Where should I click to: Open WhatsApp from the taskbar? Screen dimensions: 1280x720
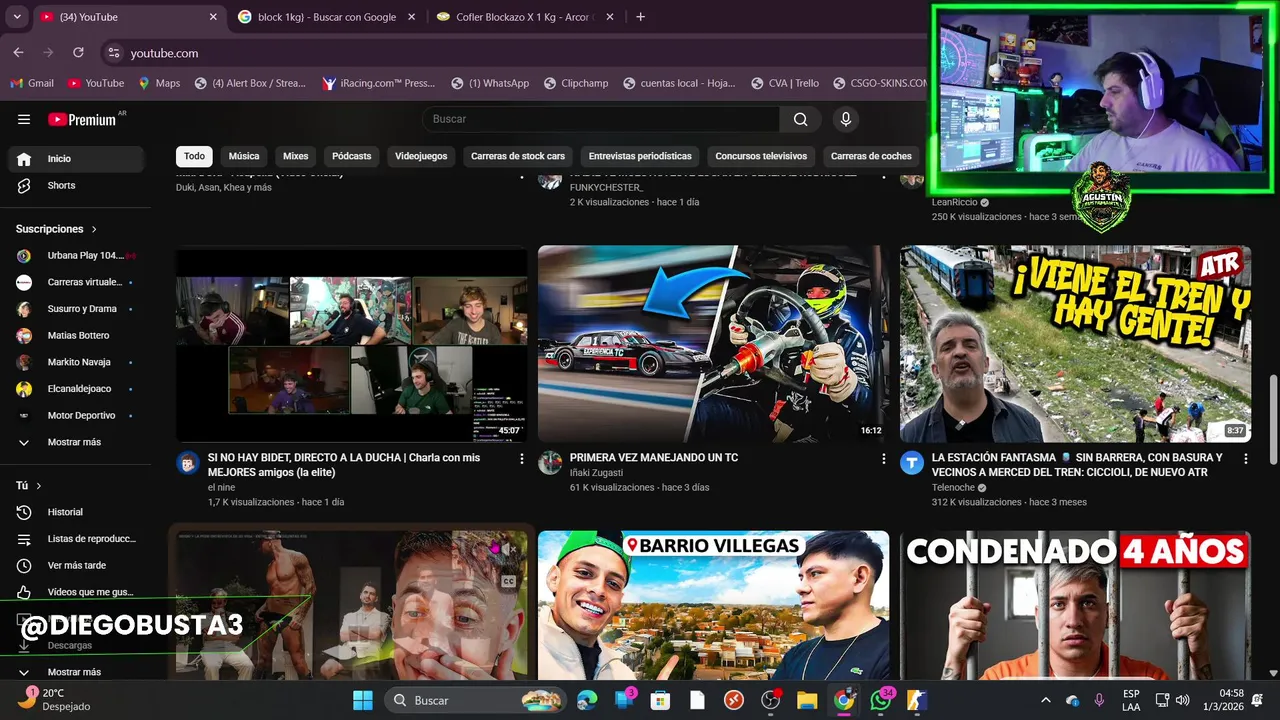881,700
